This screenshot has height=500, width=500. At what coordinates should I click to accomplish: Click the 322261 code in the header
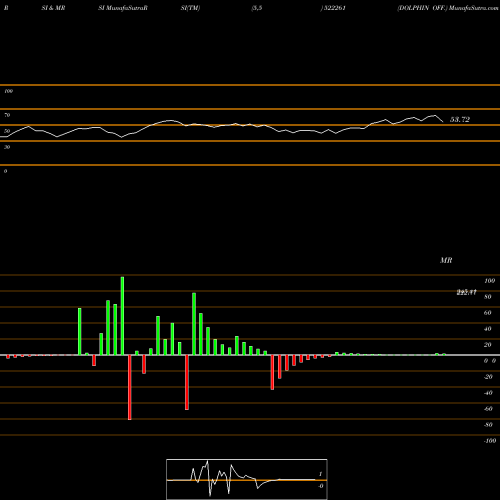pos(335,8)
